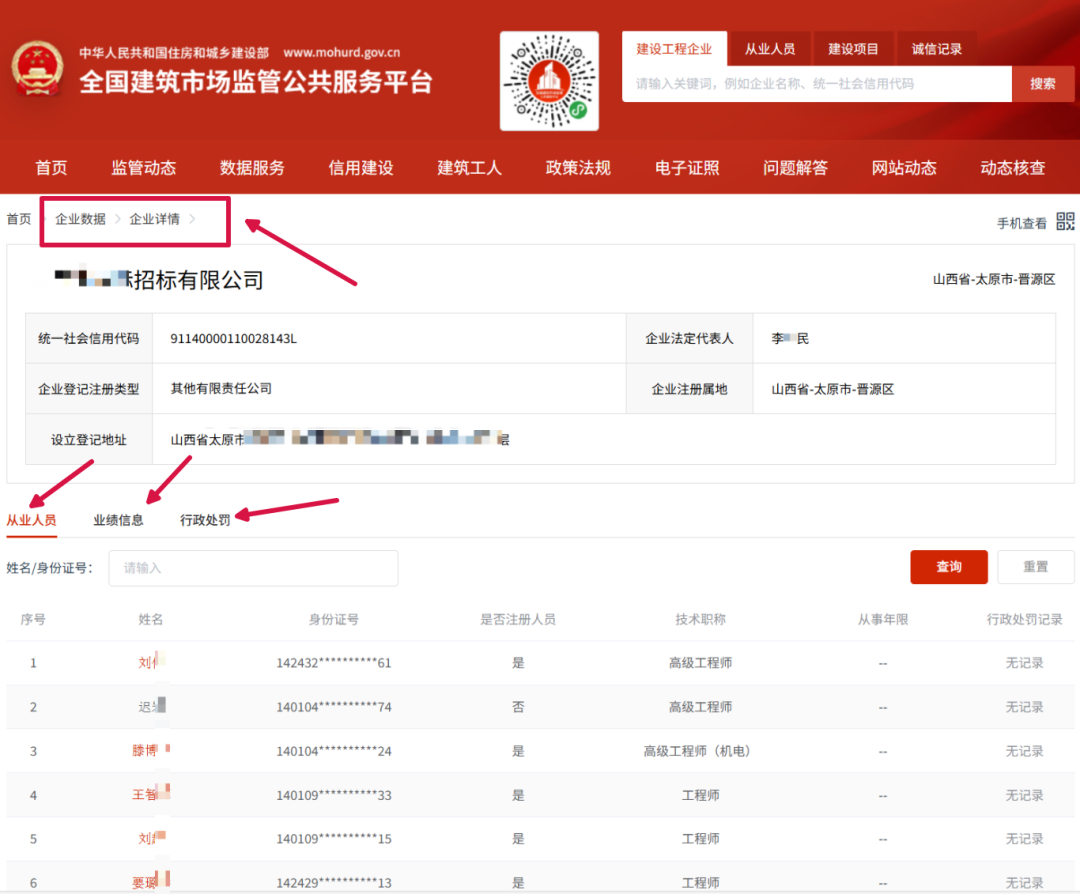Open person name link in row 1
This screenshot has width=1080, height=894.
click(151, 663)
